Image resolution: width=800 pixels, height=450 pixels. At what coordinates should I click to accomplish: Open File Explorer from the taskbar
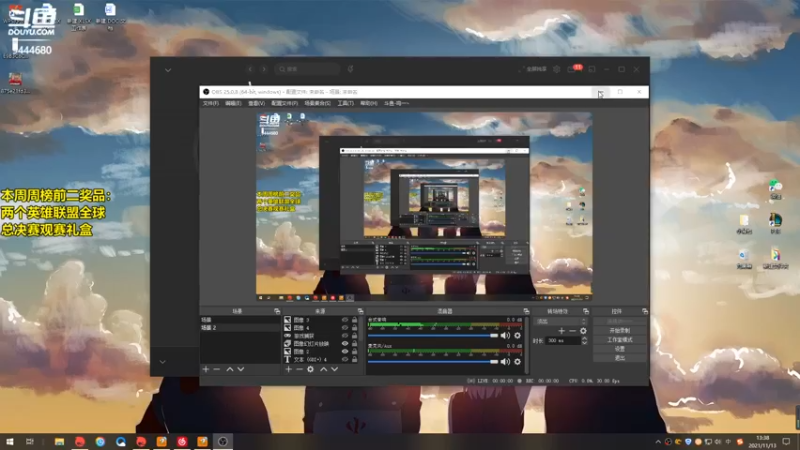click(59, 441)
